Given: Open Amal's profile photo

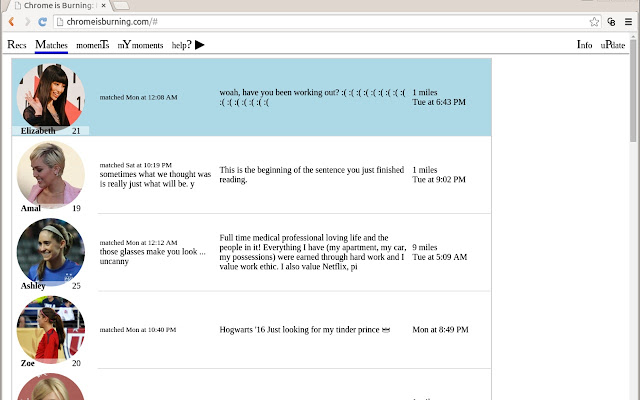Looking at the screenshot, I should [x=51, y=173].
